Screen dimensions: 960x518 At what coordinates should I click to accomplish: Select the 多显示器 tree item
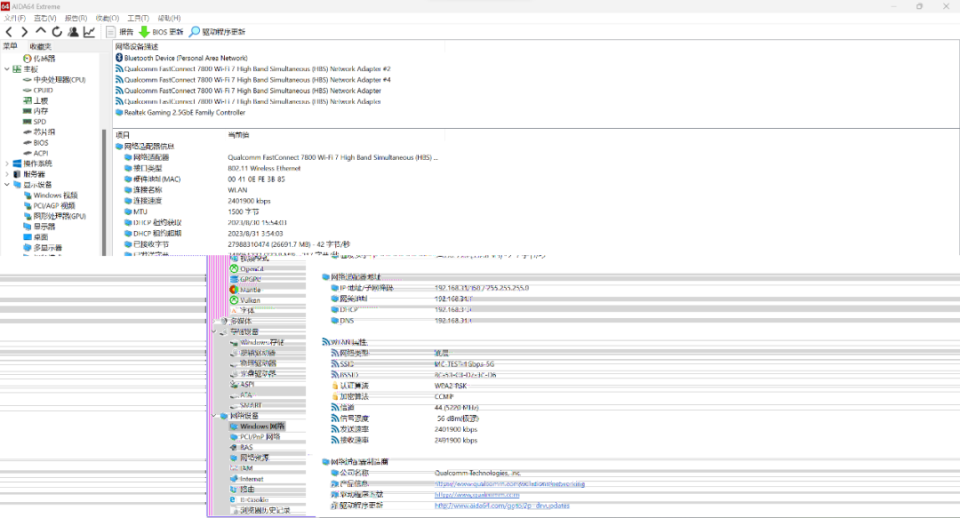[42, 247]
